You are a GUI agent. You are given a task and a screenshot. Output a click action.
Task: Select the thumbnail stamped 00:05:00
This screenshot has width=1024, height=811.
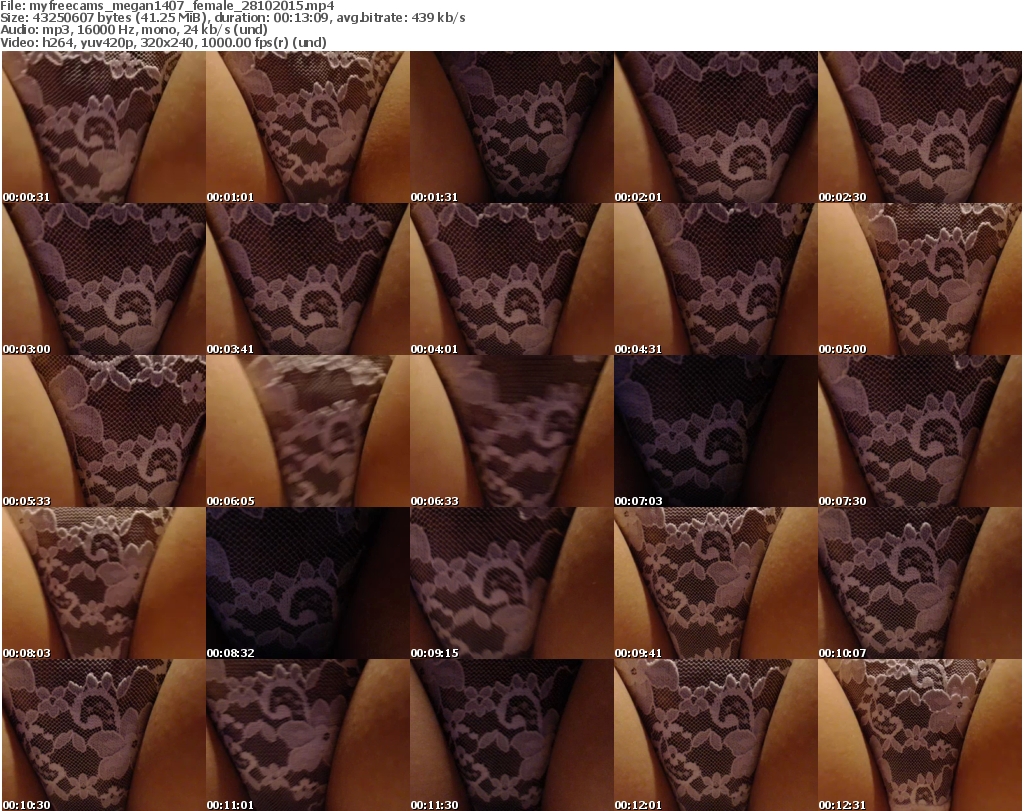coord(920,279)
